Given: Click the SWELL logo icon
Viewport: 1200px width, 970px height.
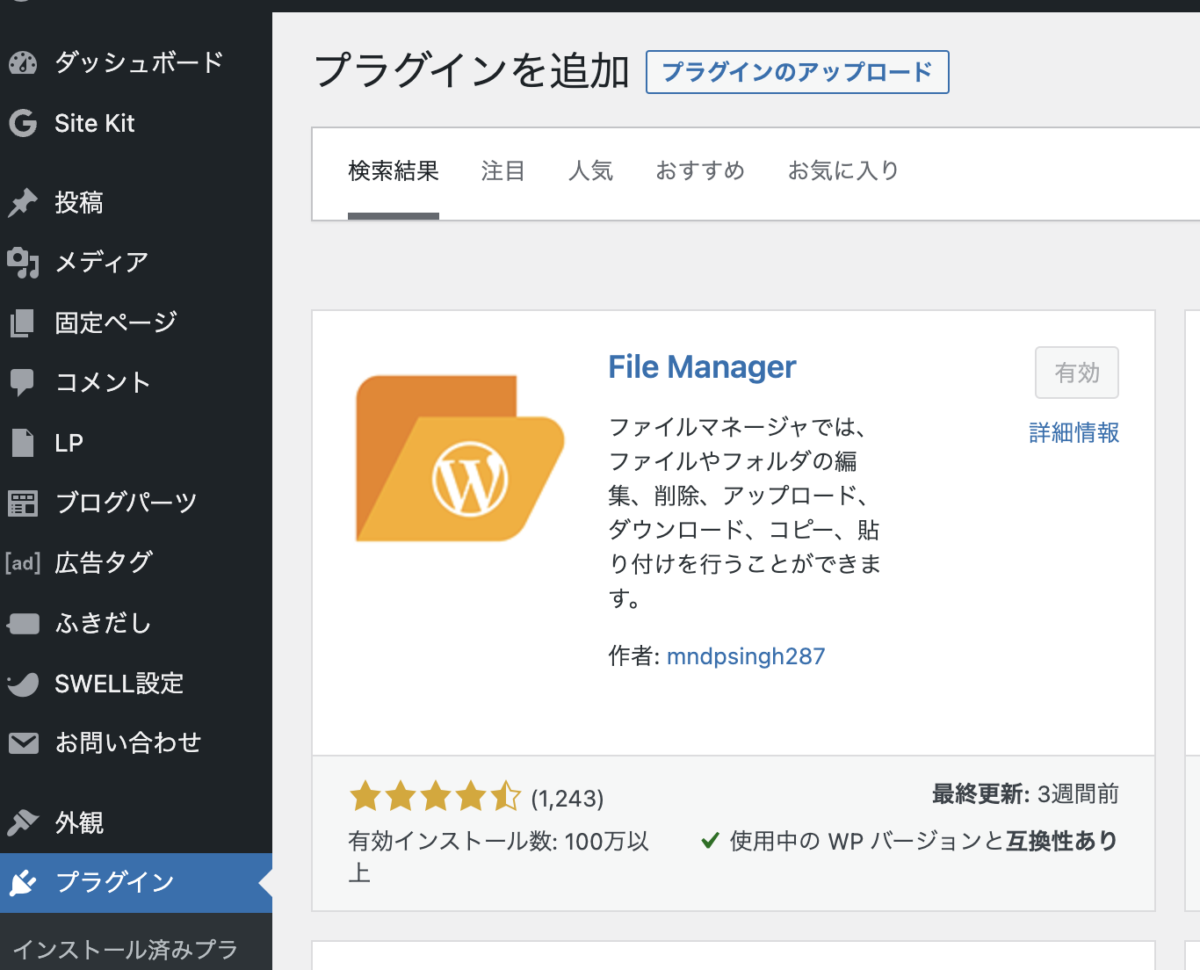Looking at the screenshot, I should click(x=22, y=683).
